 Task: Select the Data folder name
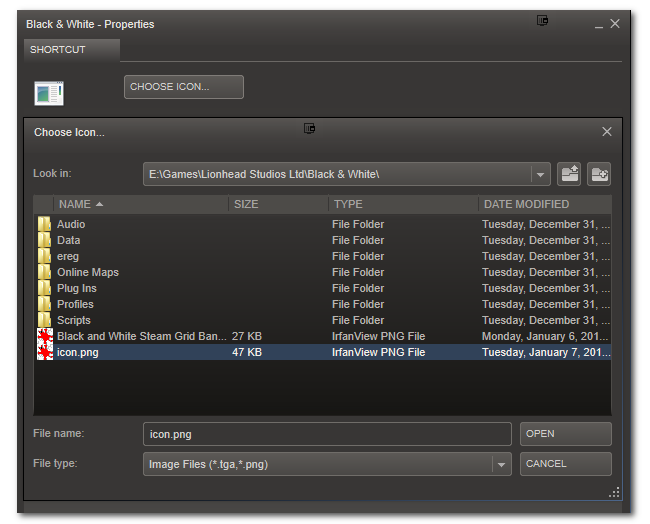[x=68, y=240]
